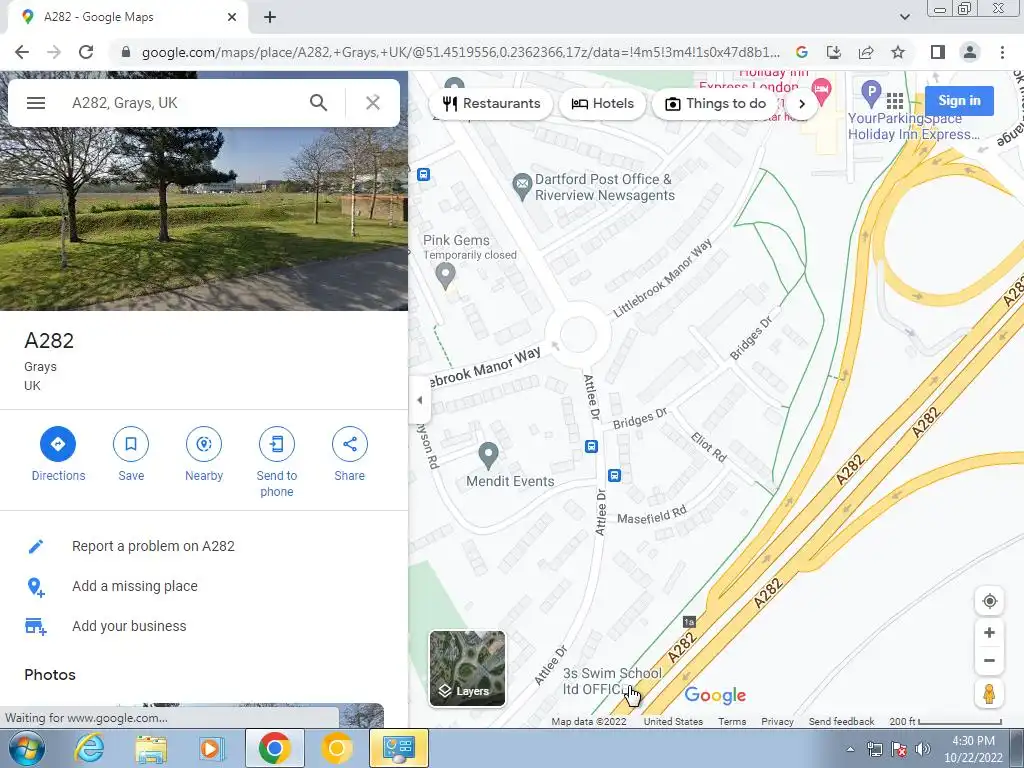Clear the search with the X icon
The width and height of the screenshot is (1024, 768).
pyautogui.click(x=373, y=103)
